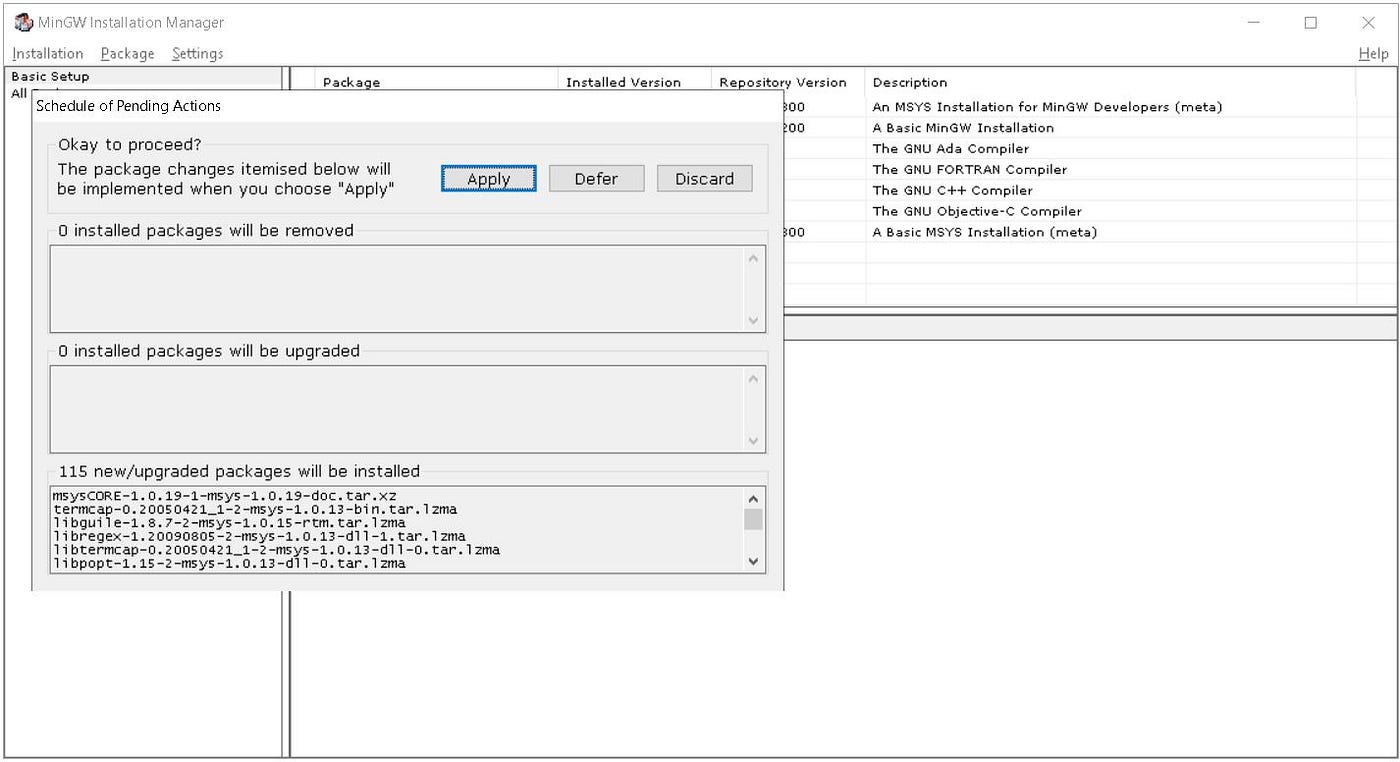Click the scroll-up arrow of installed packages list
The width and height of the screenshot is (1400, 762).
tap(753, 496)
